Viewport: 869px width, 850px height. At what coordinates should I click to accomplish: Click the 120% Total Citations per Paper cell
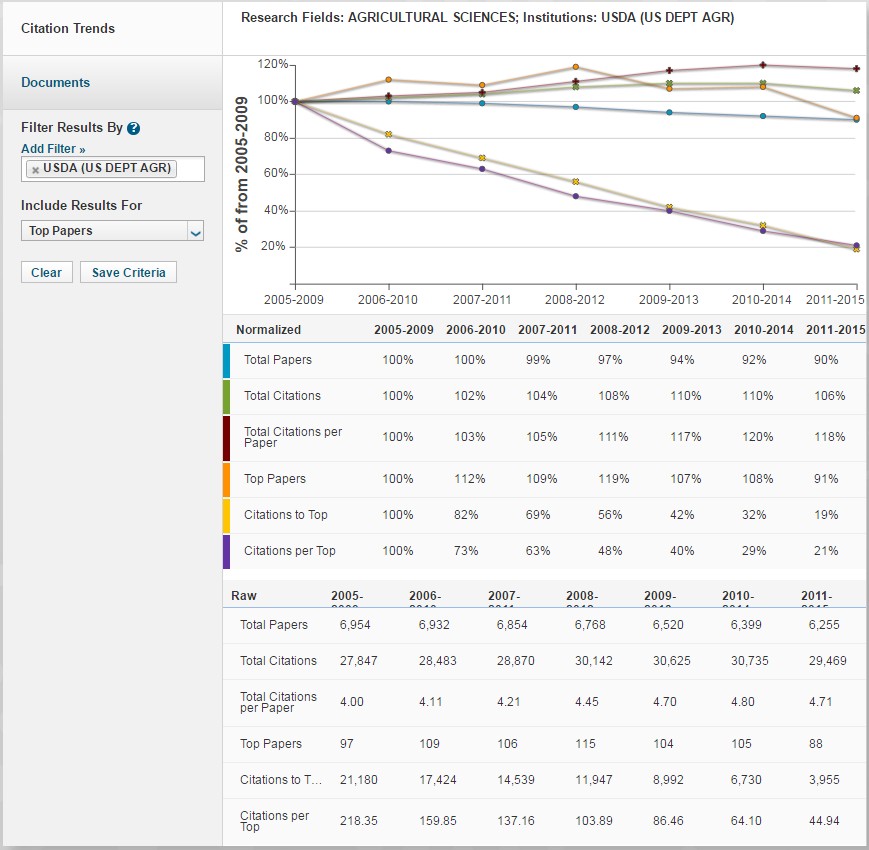(758, 437)
